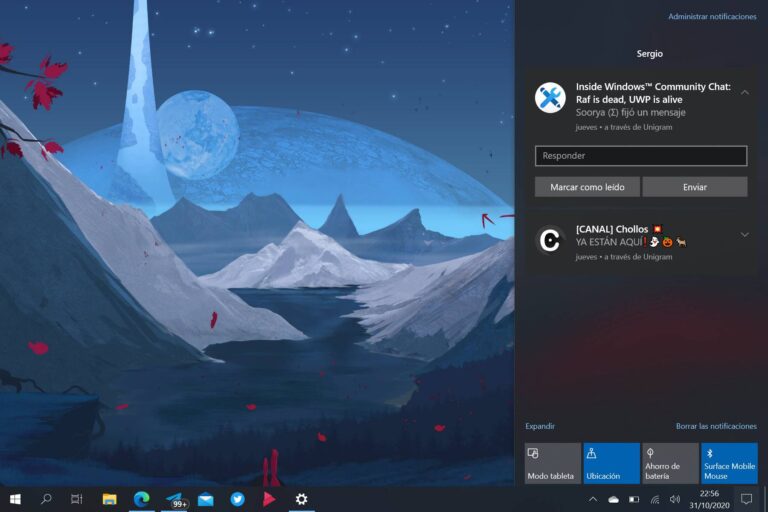Toggle Modo tableta quick action
The image size is (768, 512).
[552, 463]
